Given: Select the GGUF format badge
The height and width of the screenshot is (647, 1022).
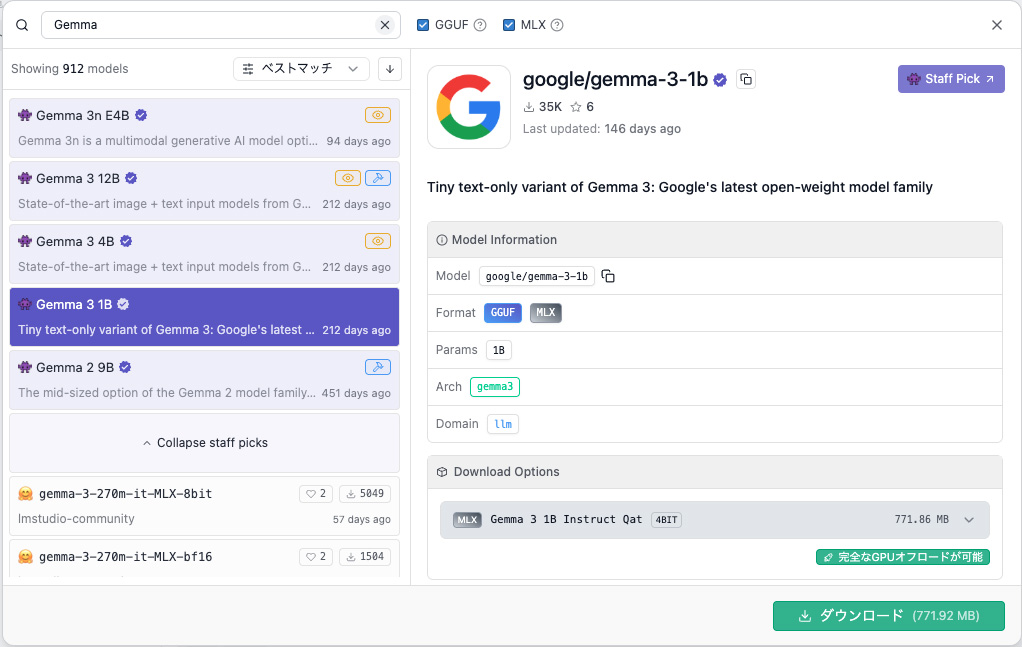Looking at the screenshot, I should [503, 313].
